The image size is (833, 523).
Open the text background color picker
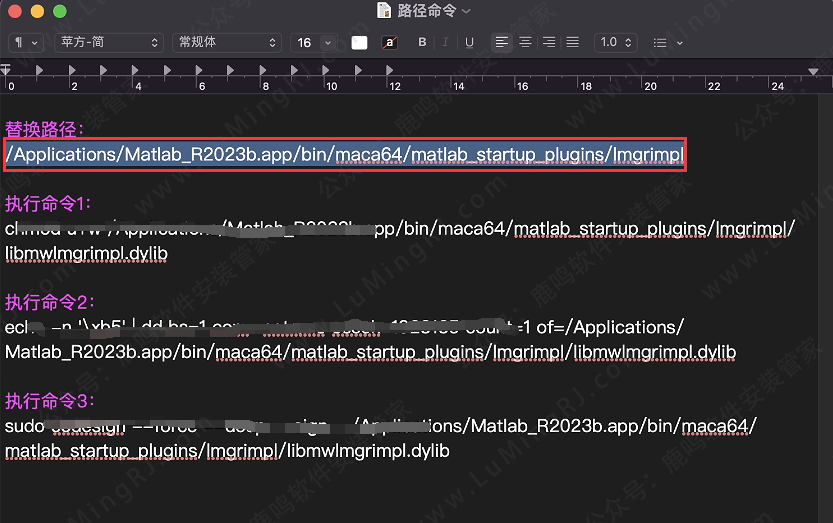[x=389, y=43]
